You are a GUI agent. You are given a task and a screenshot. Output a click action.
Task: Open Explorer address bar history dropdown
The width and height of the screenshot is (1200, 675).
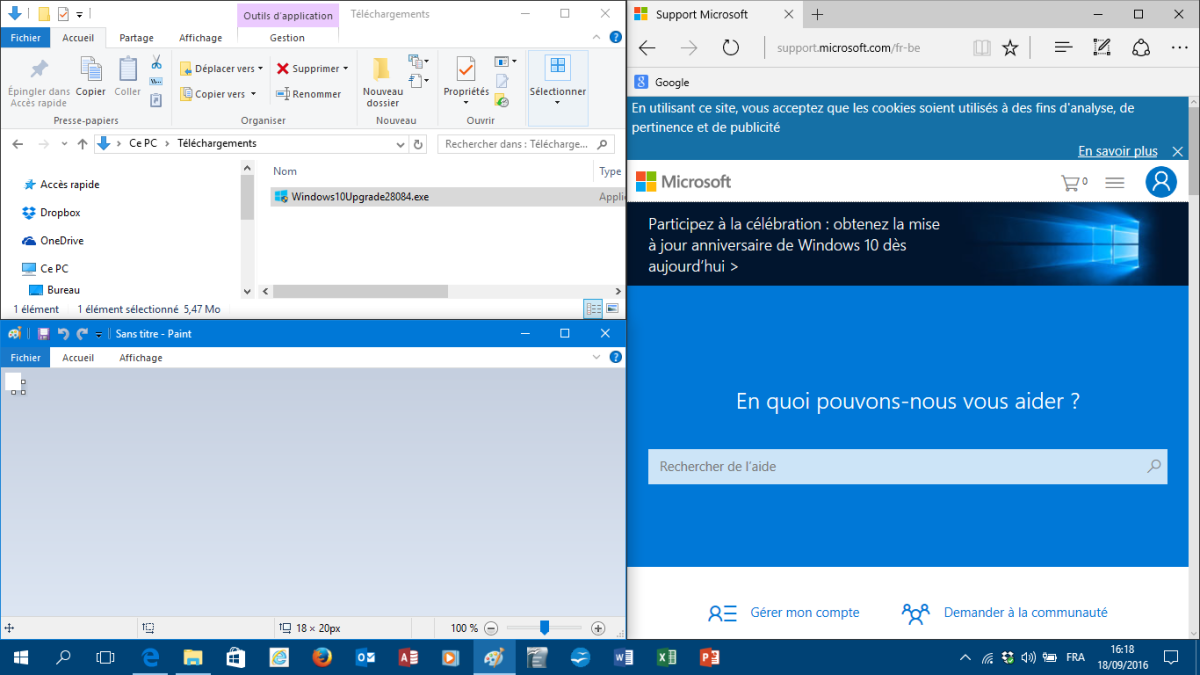click(400, 144)
